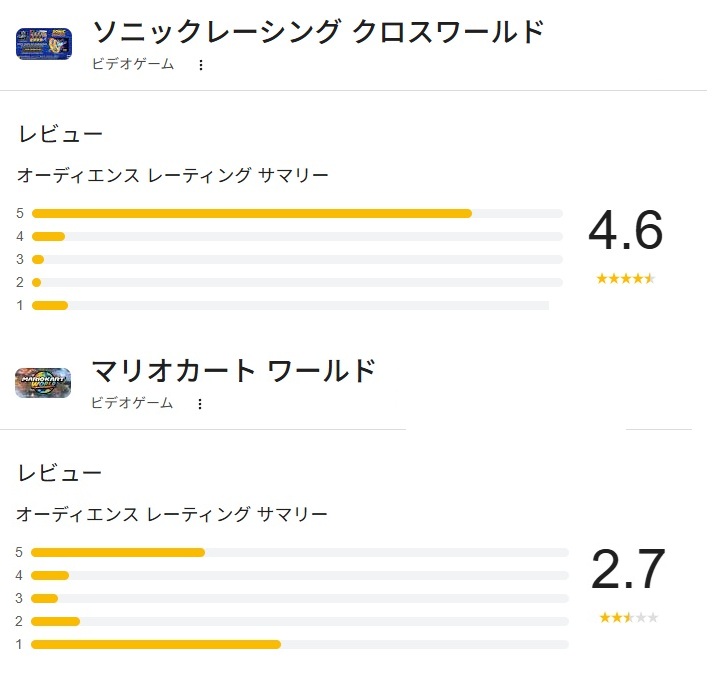
Task: Select the 3-star bar for Sonic Racing
Action: pos(297,259)
